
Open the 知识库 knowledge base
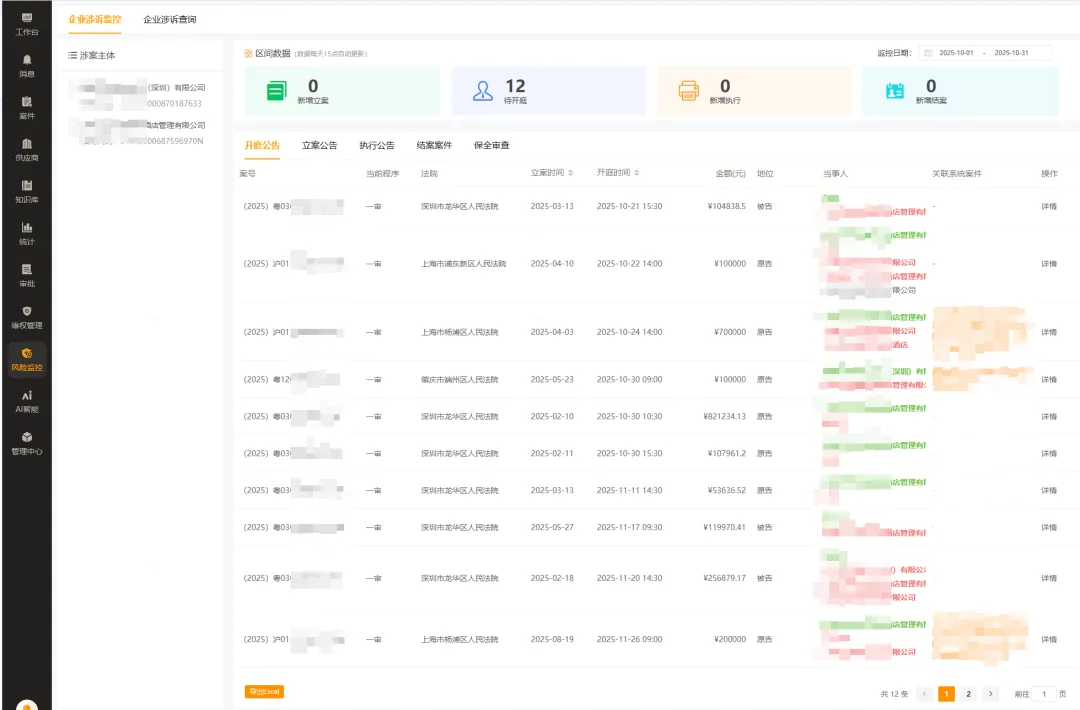coord(26,192)
